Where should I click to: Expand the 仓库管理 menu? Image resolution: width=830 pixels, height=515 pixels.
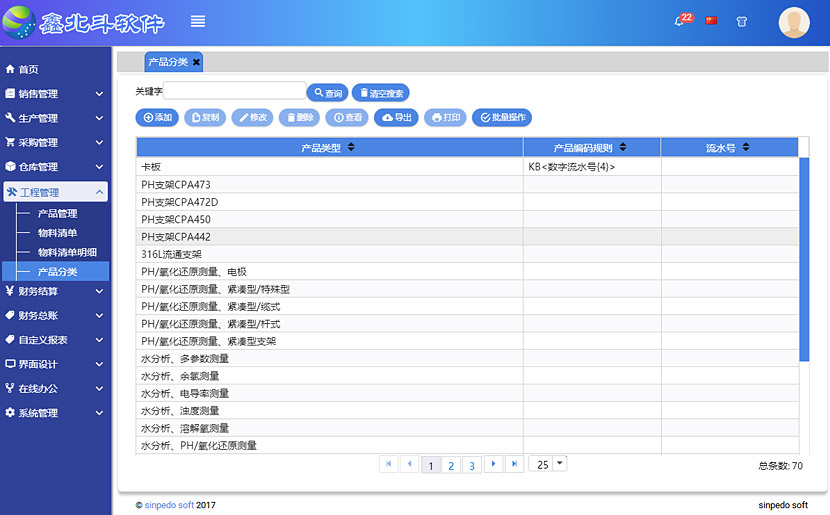point(56,167)
